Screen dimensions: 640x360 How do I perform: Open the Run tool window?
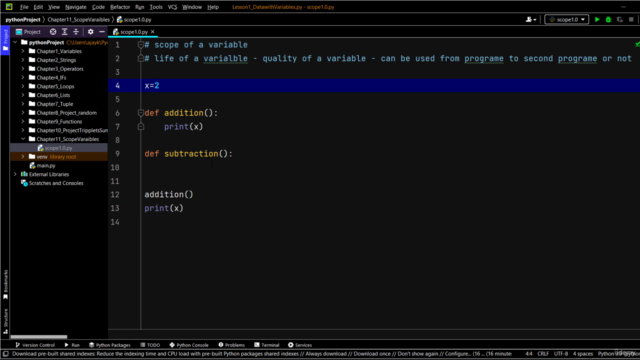[x=72, y=345]
